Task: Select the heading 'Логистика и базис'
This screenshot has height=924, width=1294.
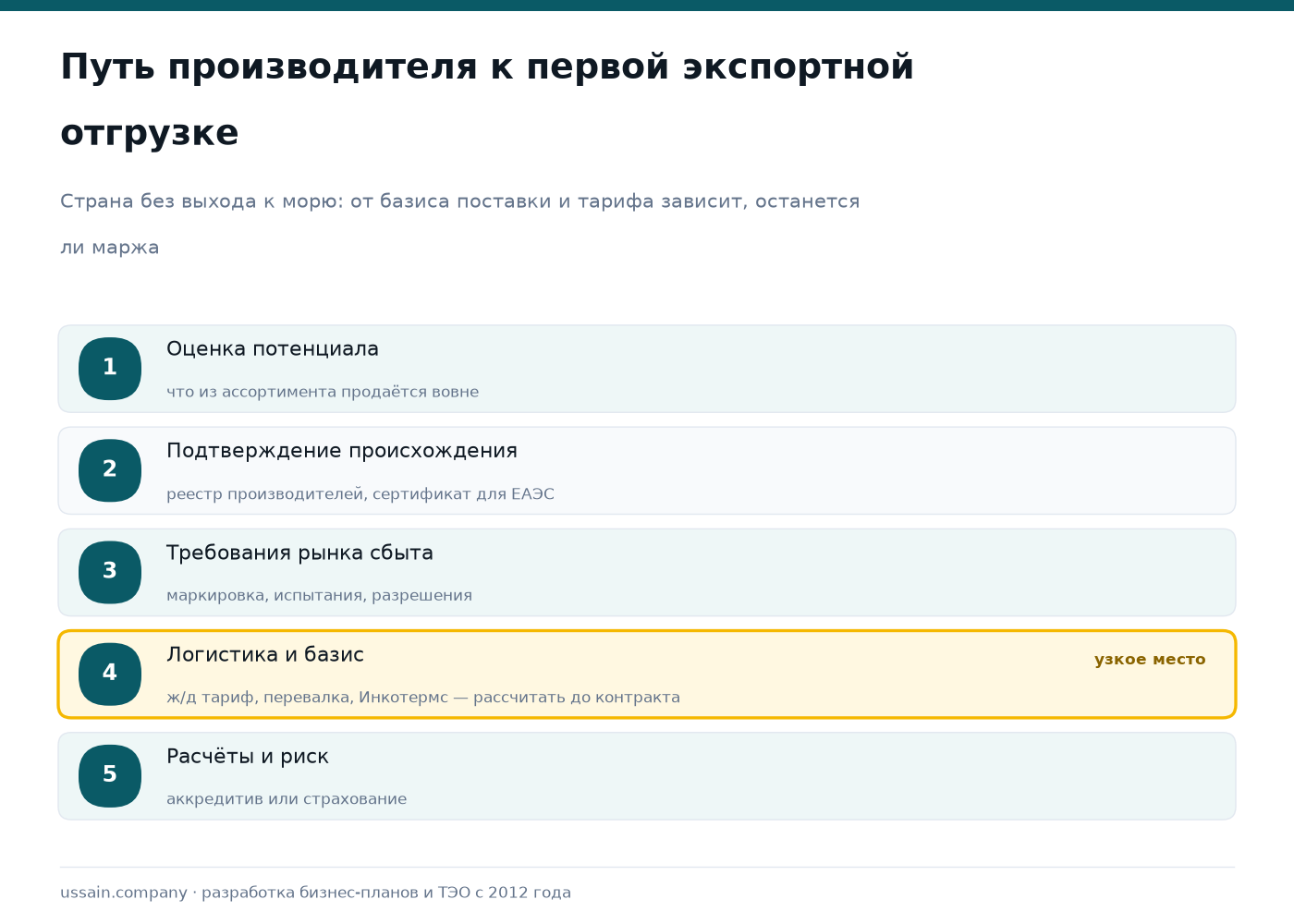Action: pyautogui.click(x=265, y=654)
